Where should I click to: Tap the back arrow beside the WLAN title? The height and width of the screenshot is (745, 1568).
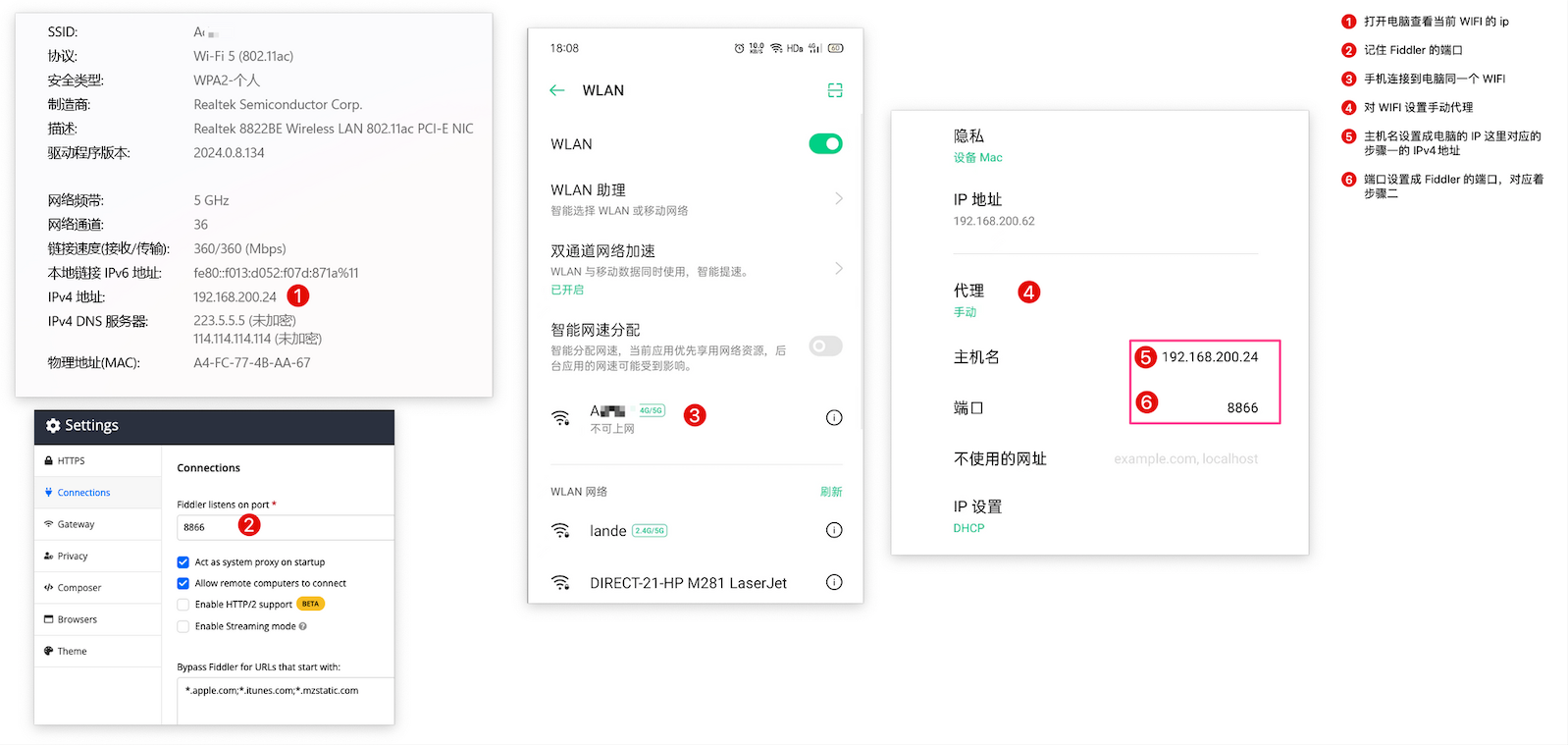(x=557, y=90)
